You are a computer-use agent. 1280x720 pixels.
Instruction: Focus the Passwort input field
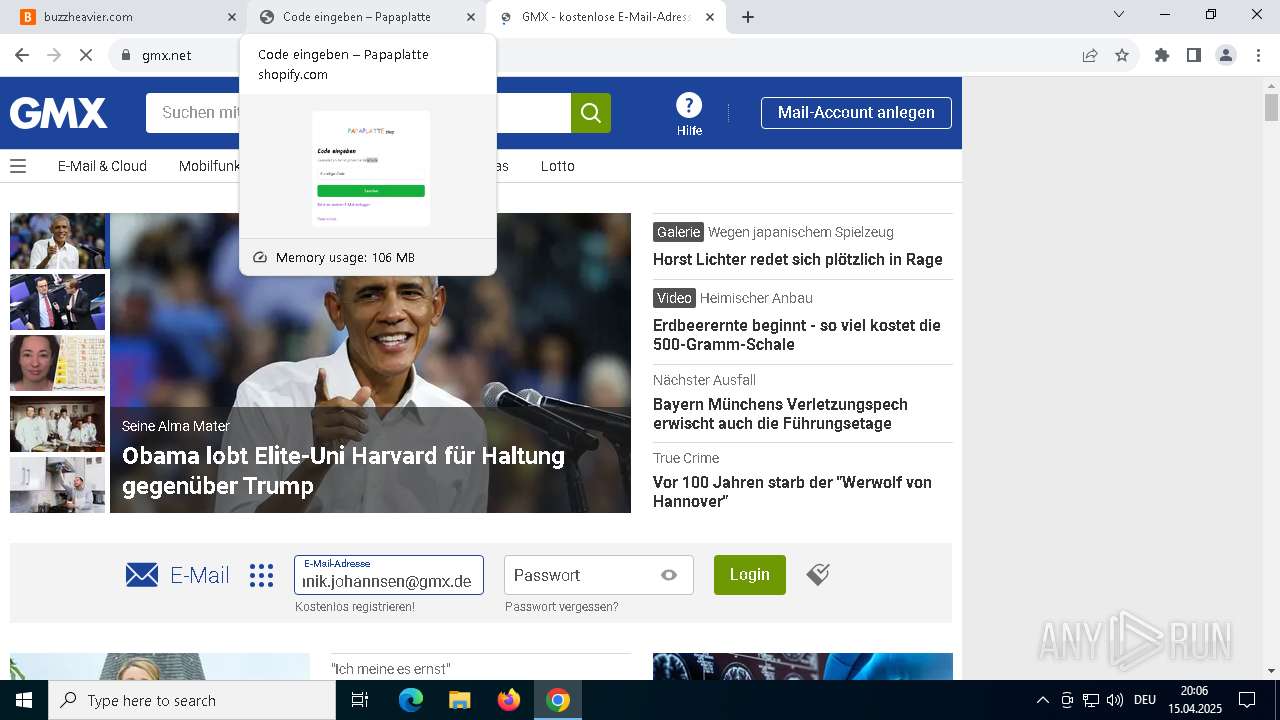[x=599, y=575]
